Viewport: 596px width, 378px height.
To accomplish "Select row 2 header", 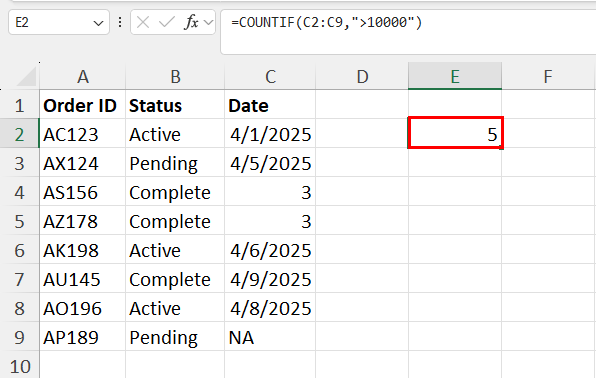I will click(19, 134).
